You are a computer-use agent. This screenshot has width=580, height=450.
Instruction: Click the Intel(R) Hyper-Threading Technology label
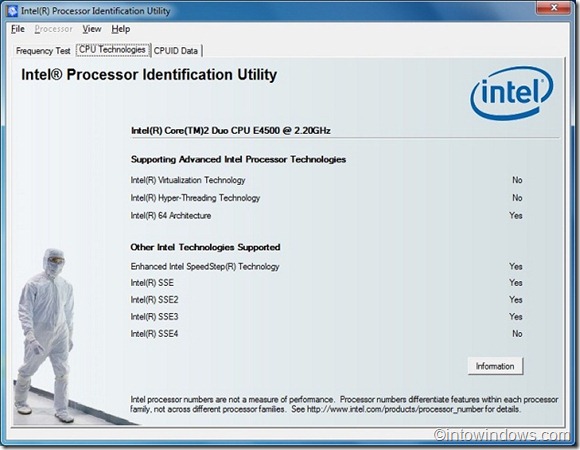click(x=195, y=198)
